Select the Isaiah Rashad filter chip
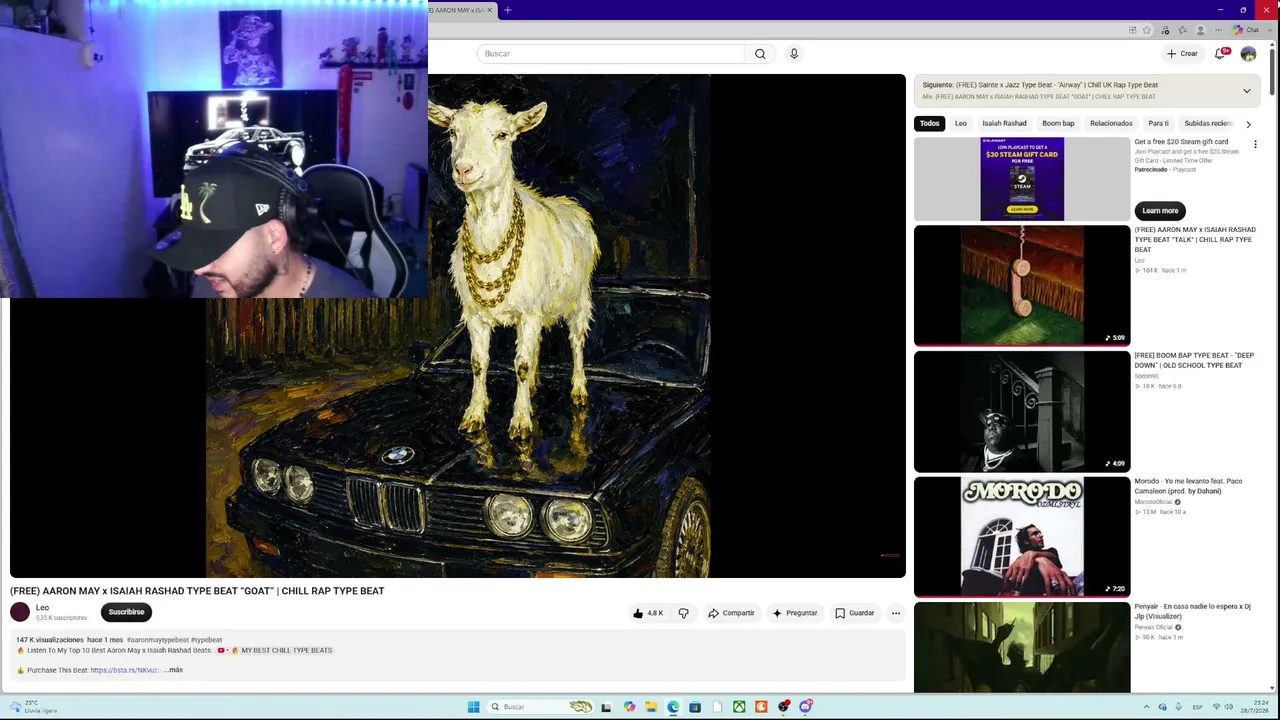The width and height of the screenshot is (1280, 720). pos(1004,124)
